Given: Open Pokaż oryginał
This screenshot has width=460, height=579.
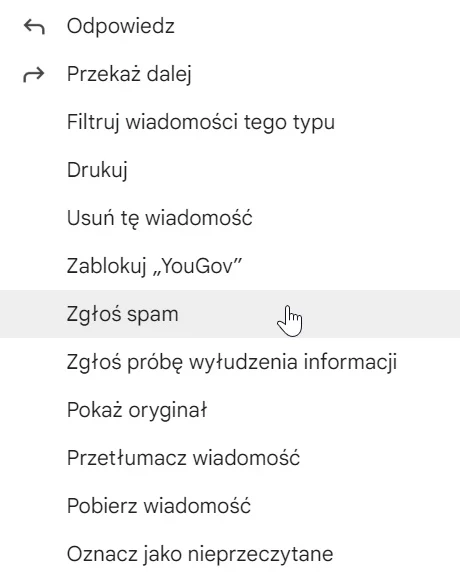Looking at the screenshot, I should [230, 410].
